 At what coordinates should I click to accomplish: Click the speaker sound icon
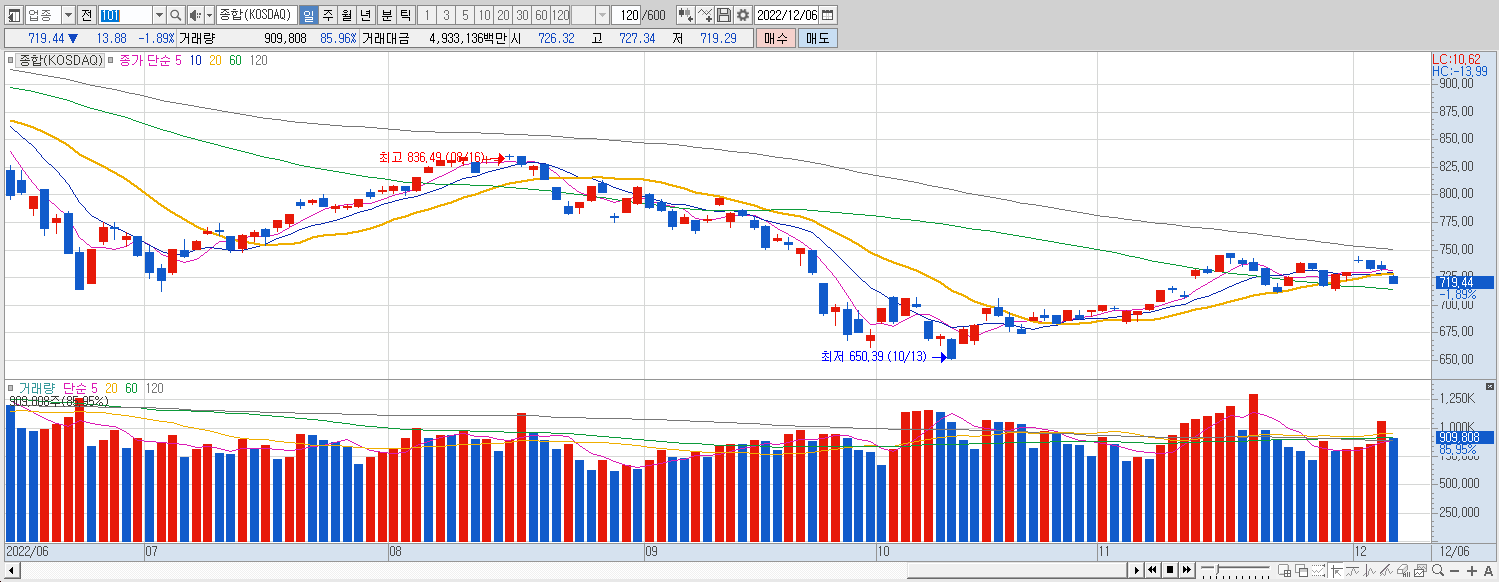pyautogui.click(x=195, y=15)
